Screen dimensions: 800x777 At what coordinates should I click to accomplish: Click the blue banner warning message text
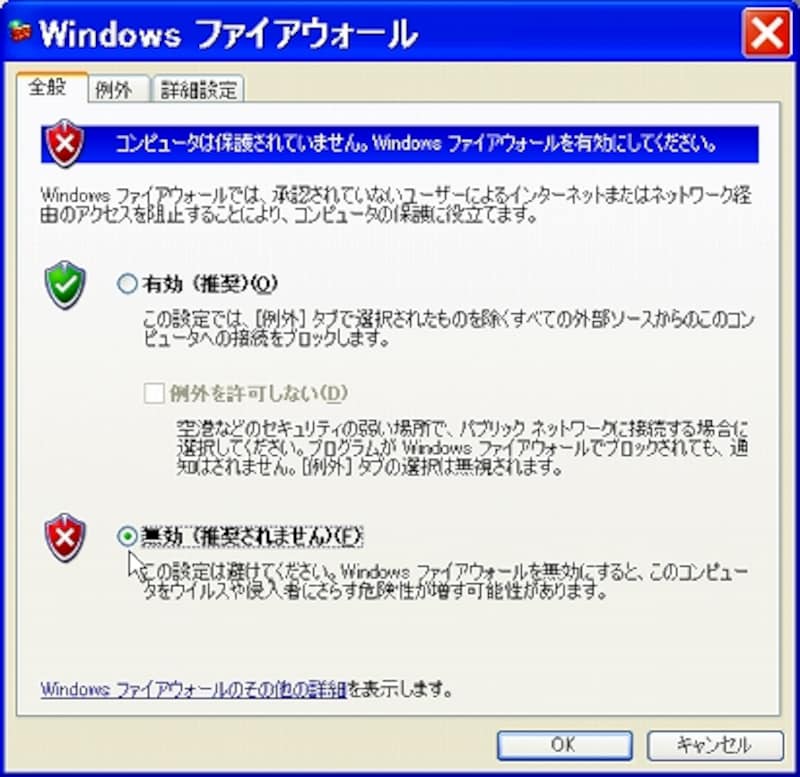(416, 144)
